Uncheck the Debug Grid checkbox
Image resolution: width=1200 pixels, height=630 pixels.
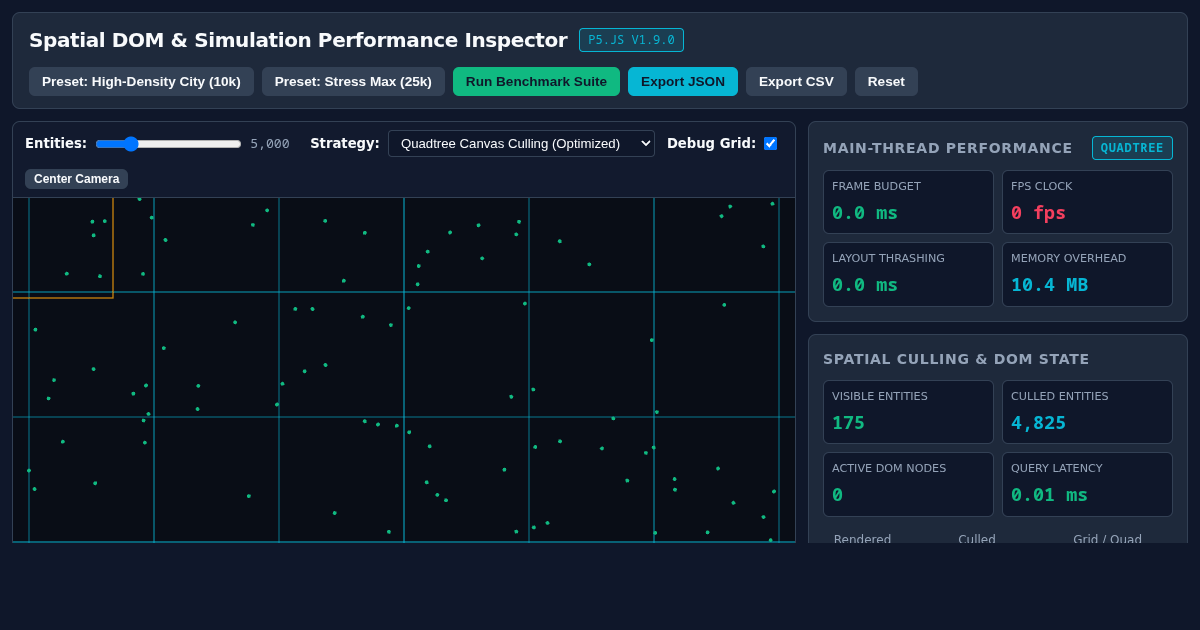(x=770, y=143)
